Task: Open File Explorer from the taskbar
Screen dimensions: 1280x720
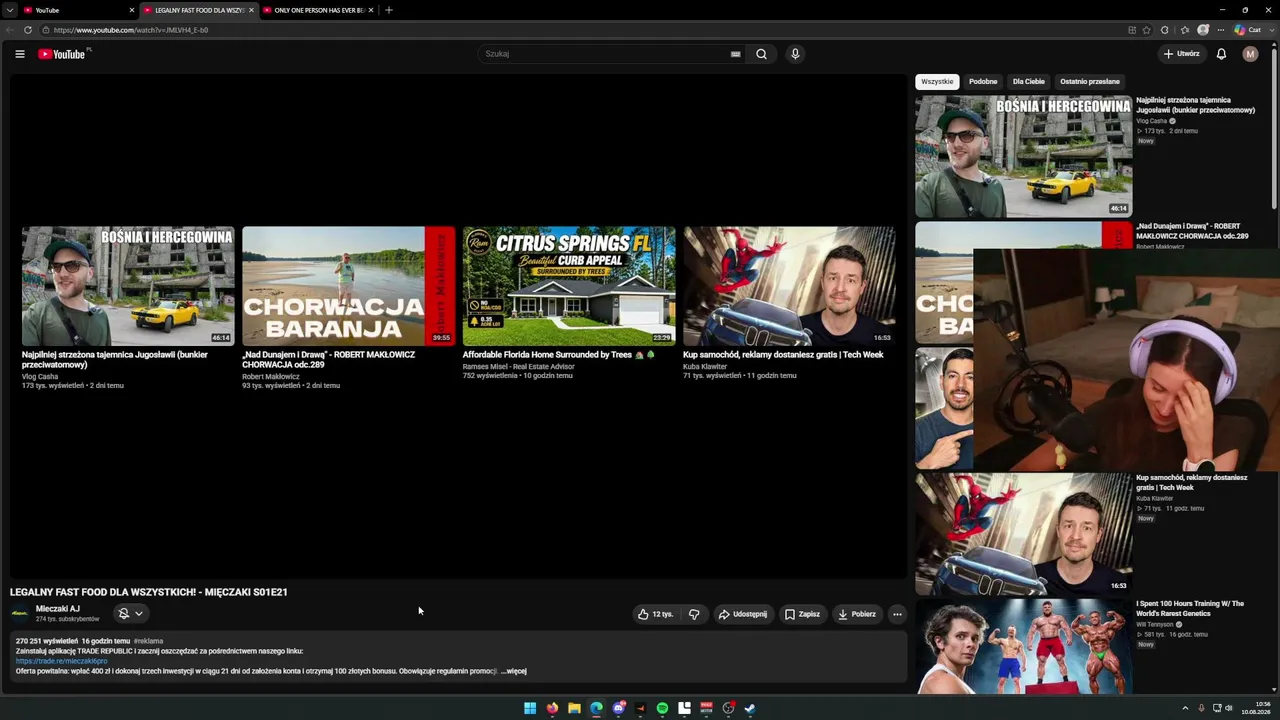Action: pos(574,708)
